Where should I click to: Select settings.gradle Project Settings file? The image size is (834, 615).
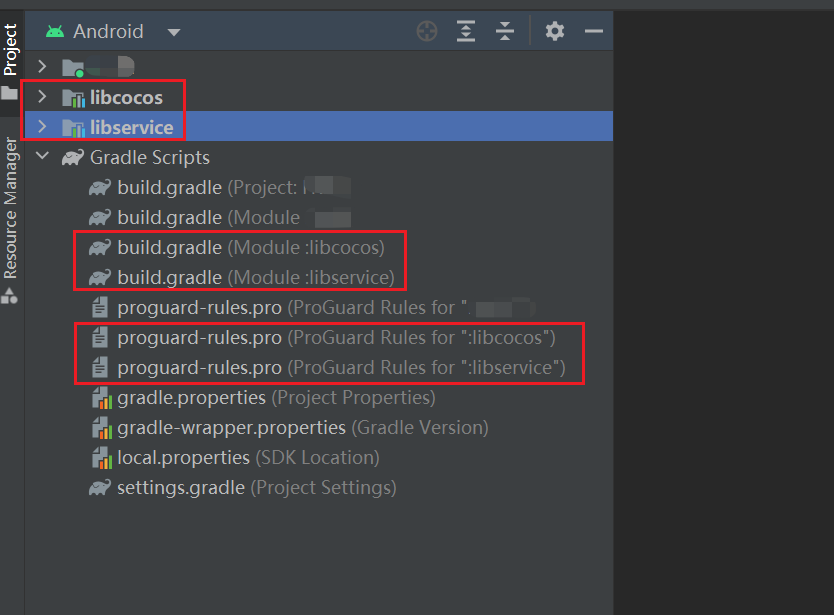[x=180, y=487]
